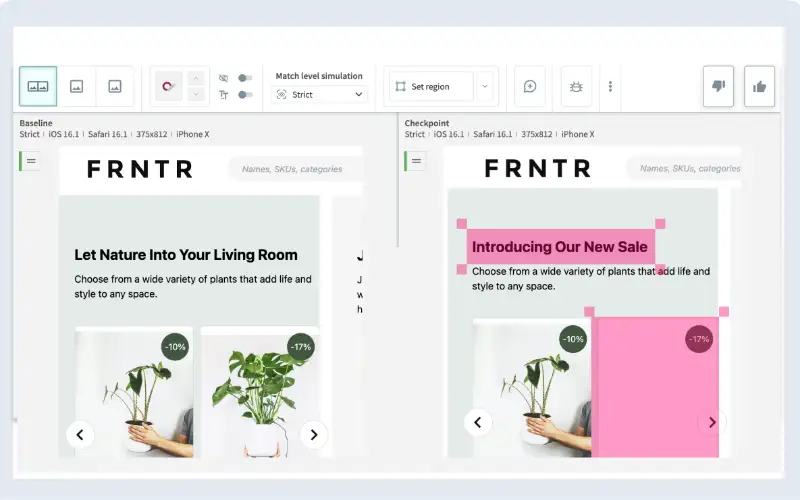This screenshot has height=500, width=800.
Task: Click checkpoint first plant product image
Action: (x=532, y=388)
